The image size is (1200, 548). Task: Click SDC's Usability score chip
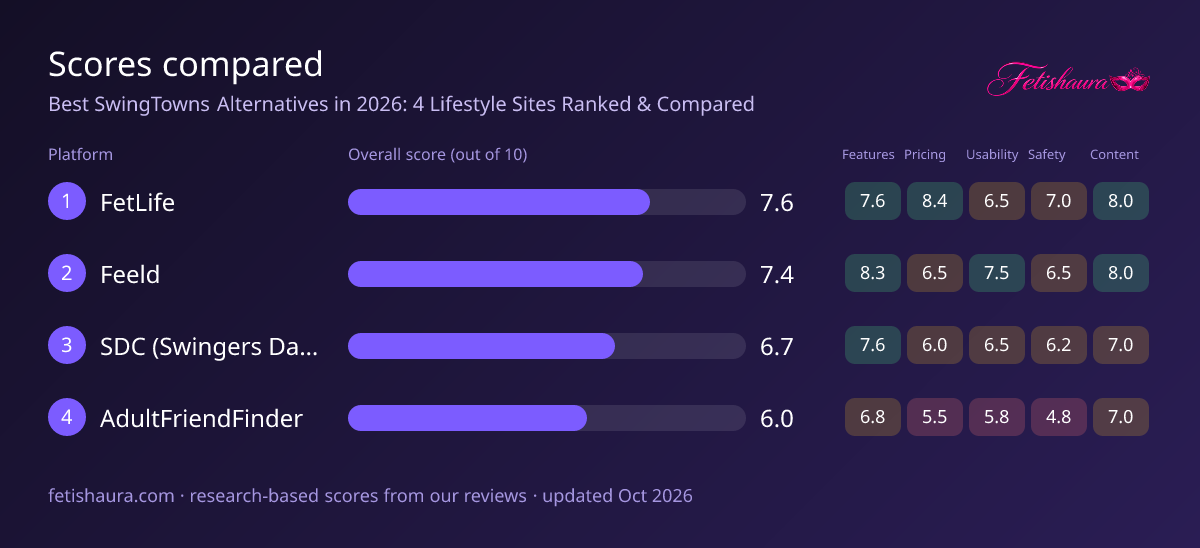tap(997, 345)
